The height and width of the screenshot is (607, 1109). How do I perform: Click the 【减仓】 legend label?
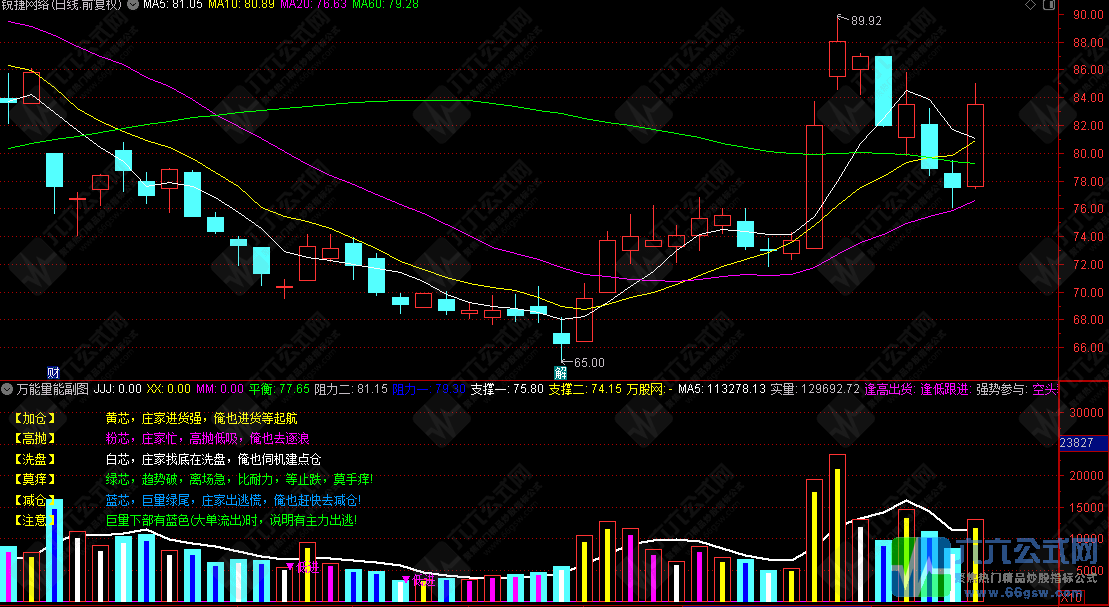click(x=34, y=500)
